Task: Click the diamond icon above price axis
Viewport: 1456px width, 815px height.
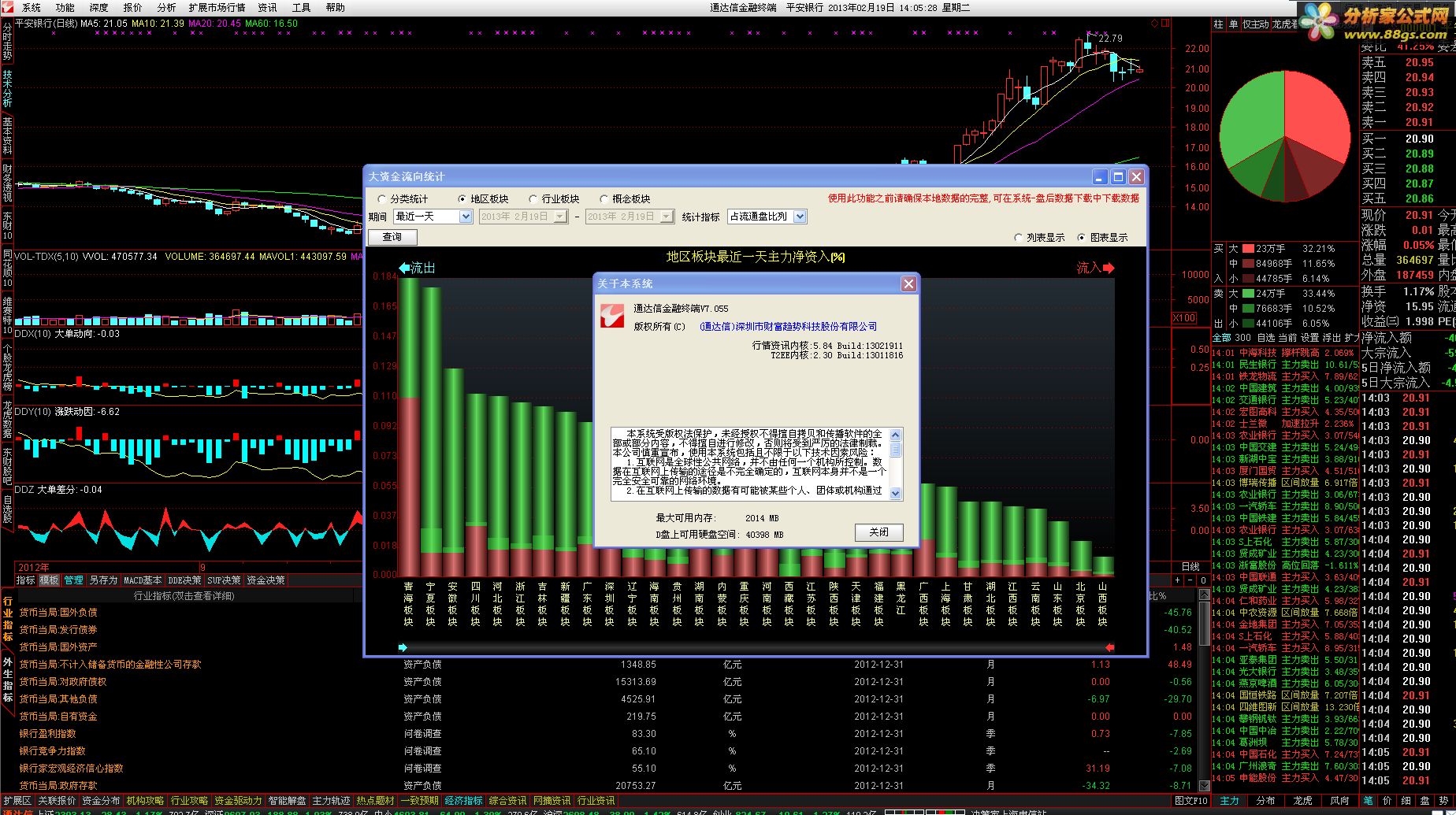Action: pyautogui.click(x=1155, y=24)
